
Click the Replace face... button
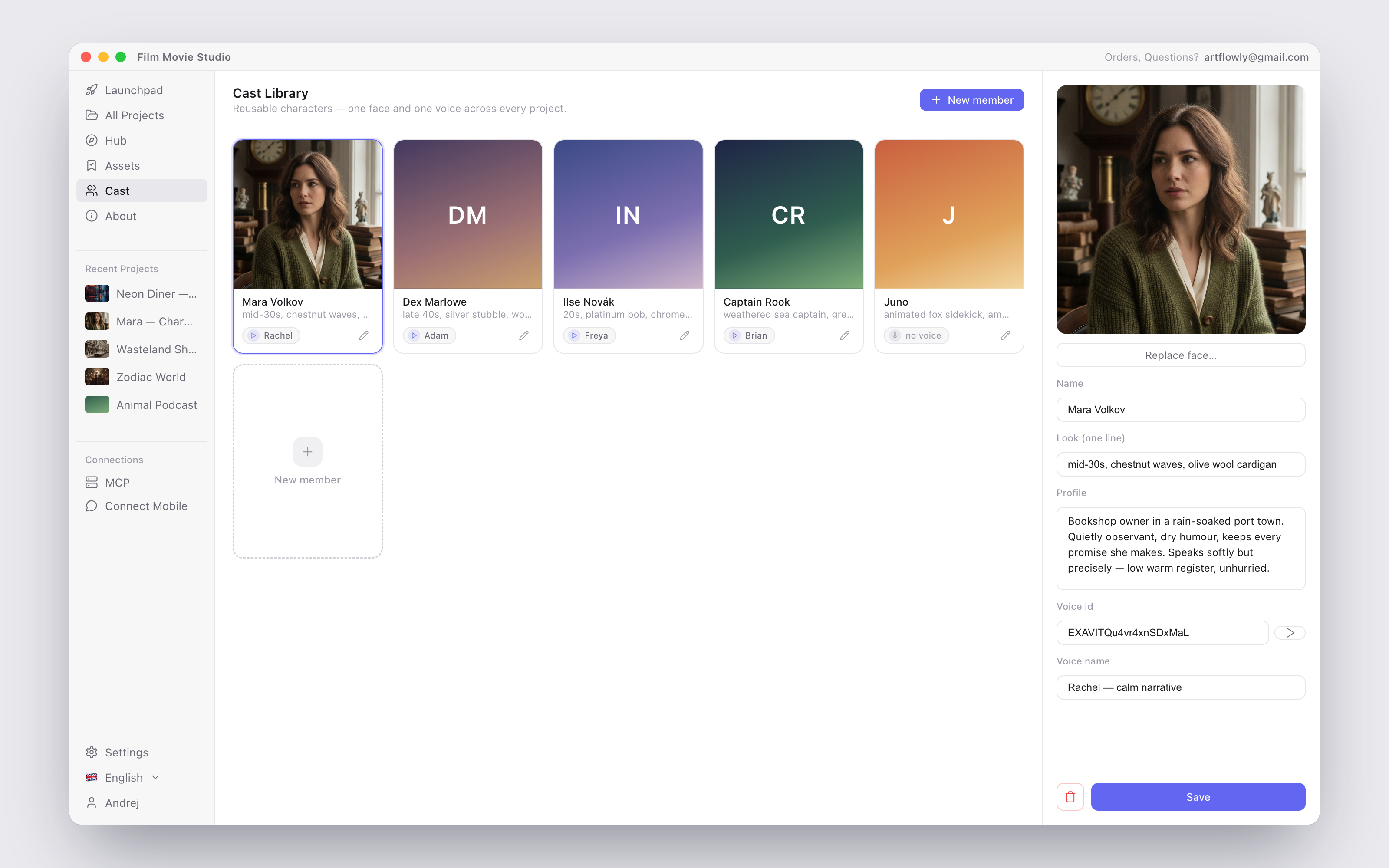click(1181, 355)
